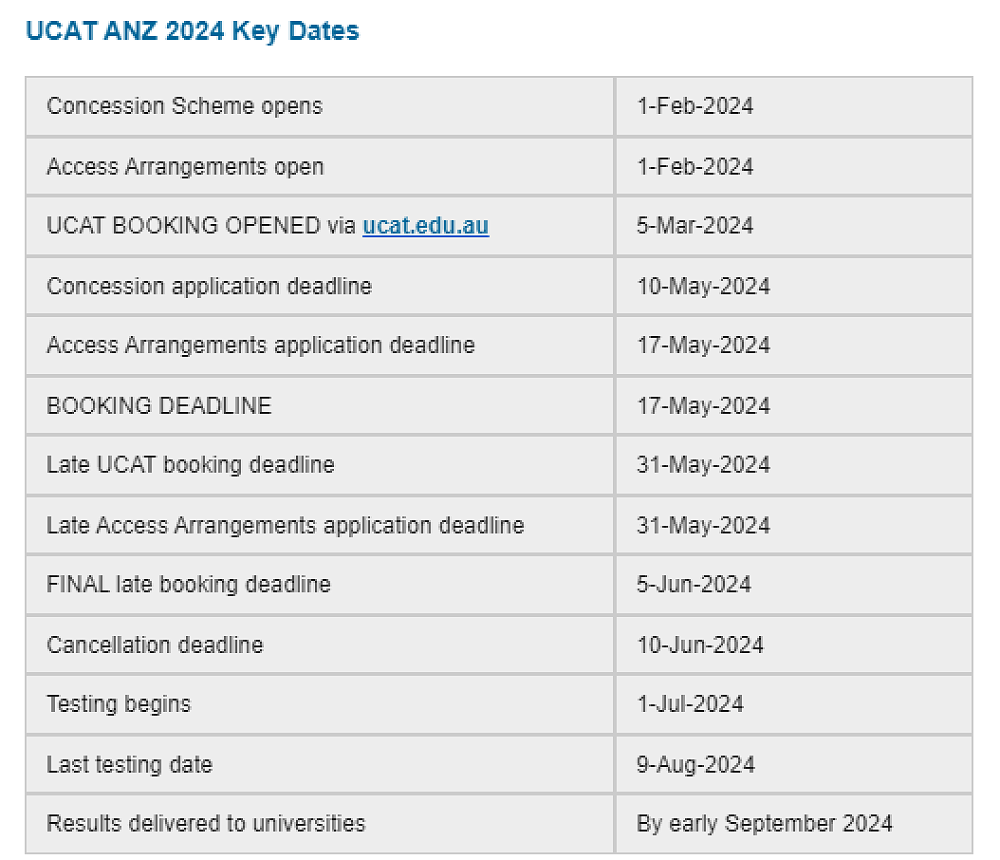The width and height of the screenshot is (1000, 860).
Task: Select Late Access Arrangements application deadline text
Action: (x=285, y=525)
